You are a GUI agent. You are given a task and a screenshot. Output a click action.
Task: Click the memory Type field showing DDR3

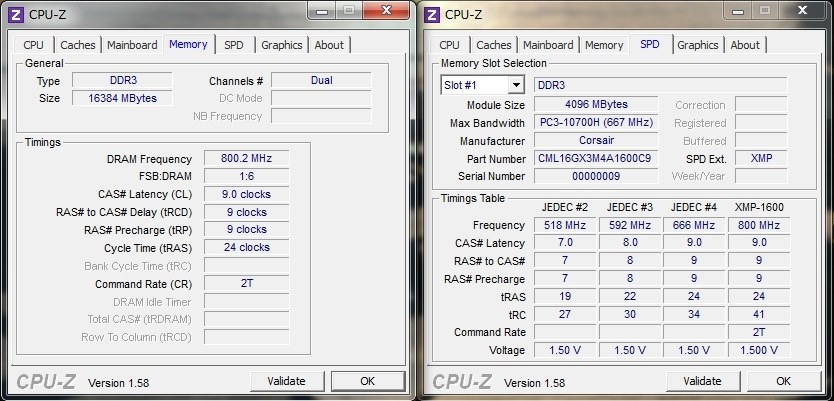click(x=122, y=80)
